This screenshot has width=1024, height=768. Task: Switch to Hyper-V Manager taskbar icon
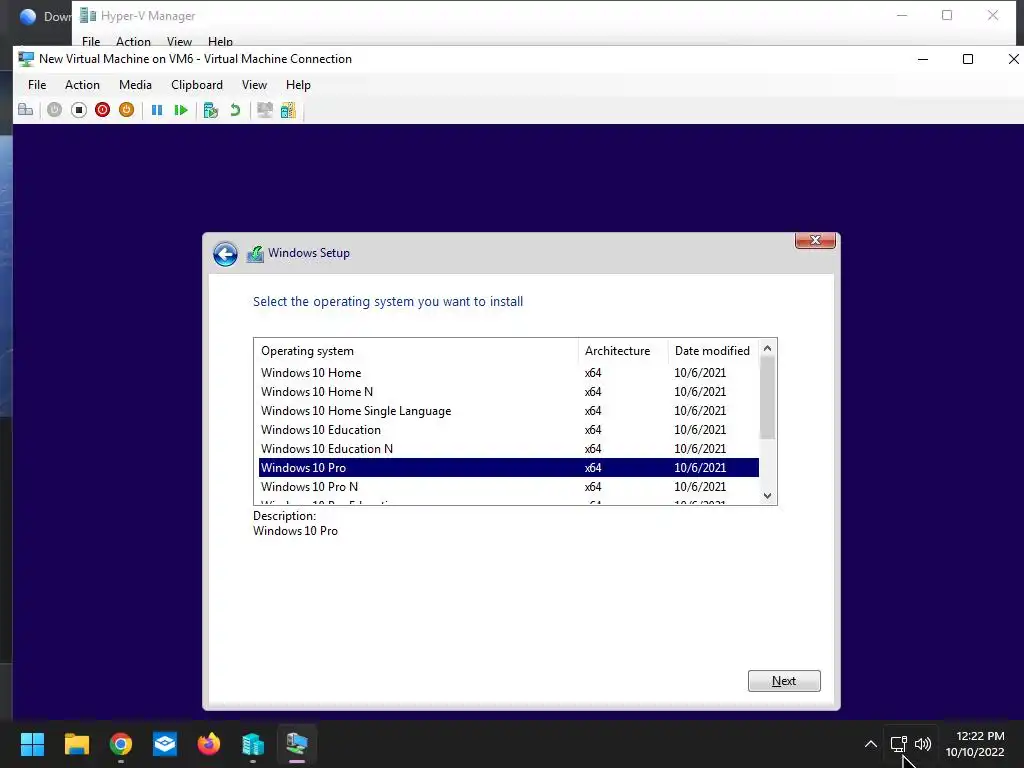tap(253, 744)
